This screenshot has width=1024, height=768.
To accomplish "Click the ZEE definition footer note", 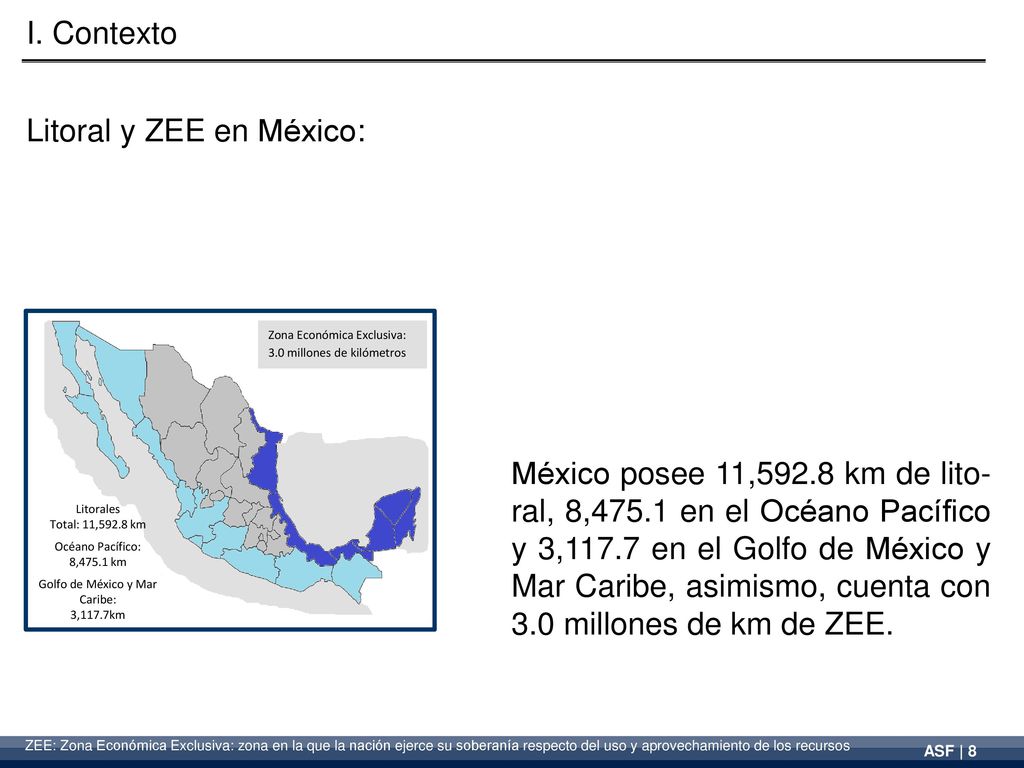I will click(x=438, y=746).
